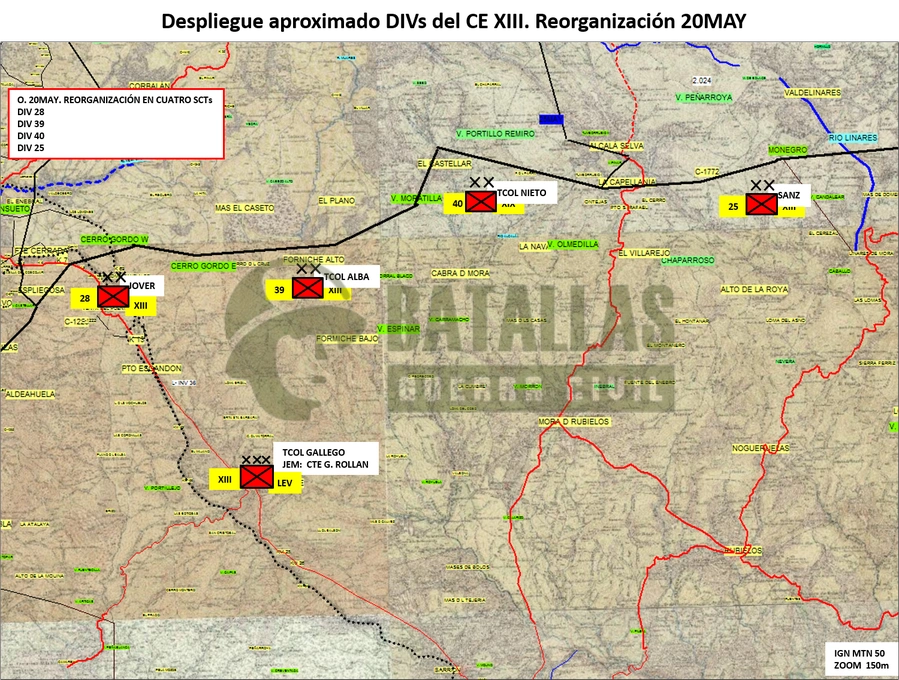Image resolution: width=899 pixels, height=680 pixels.
Task: Click the "VALDELINARES" place label
Action: [812, 92]
